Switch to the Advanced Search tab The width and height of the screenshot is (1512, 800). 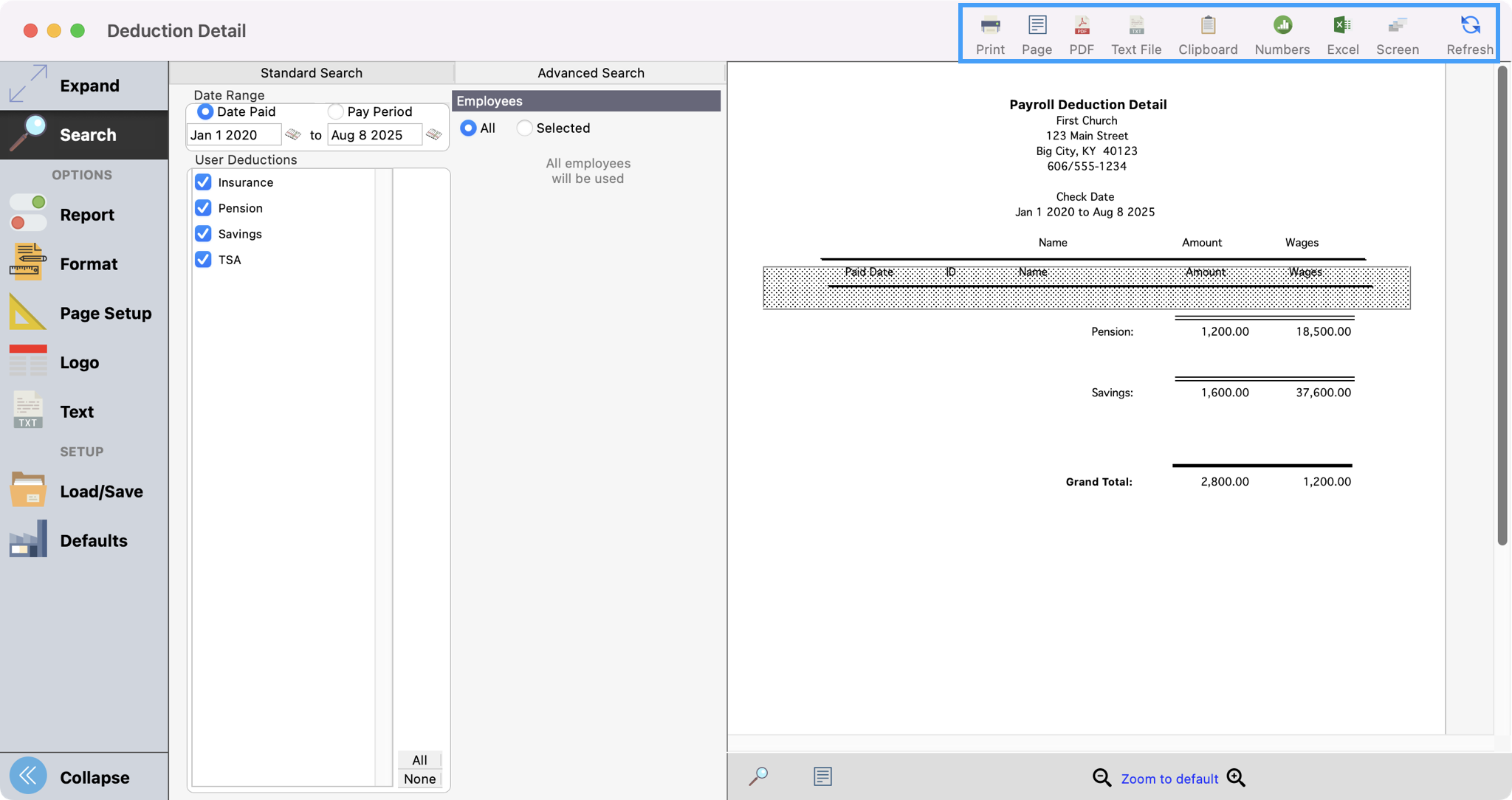pos(590,72)
